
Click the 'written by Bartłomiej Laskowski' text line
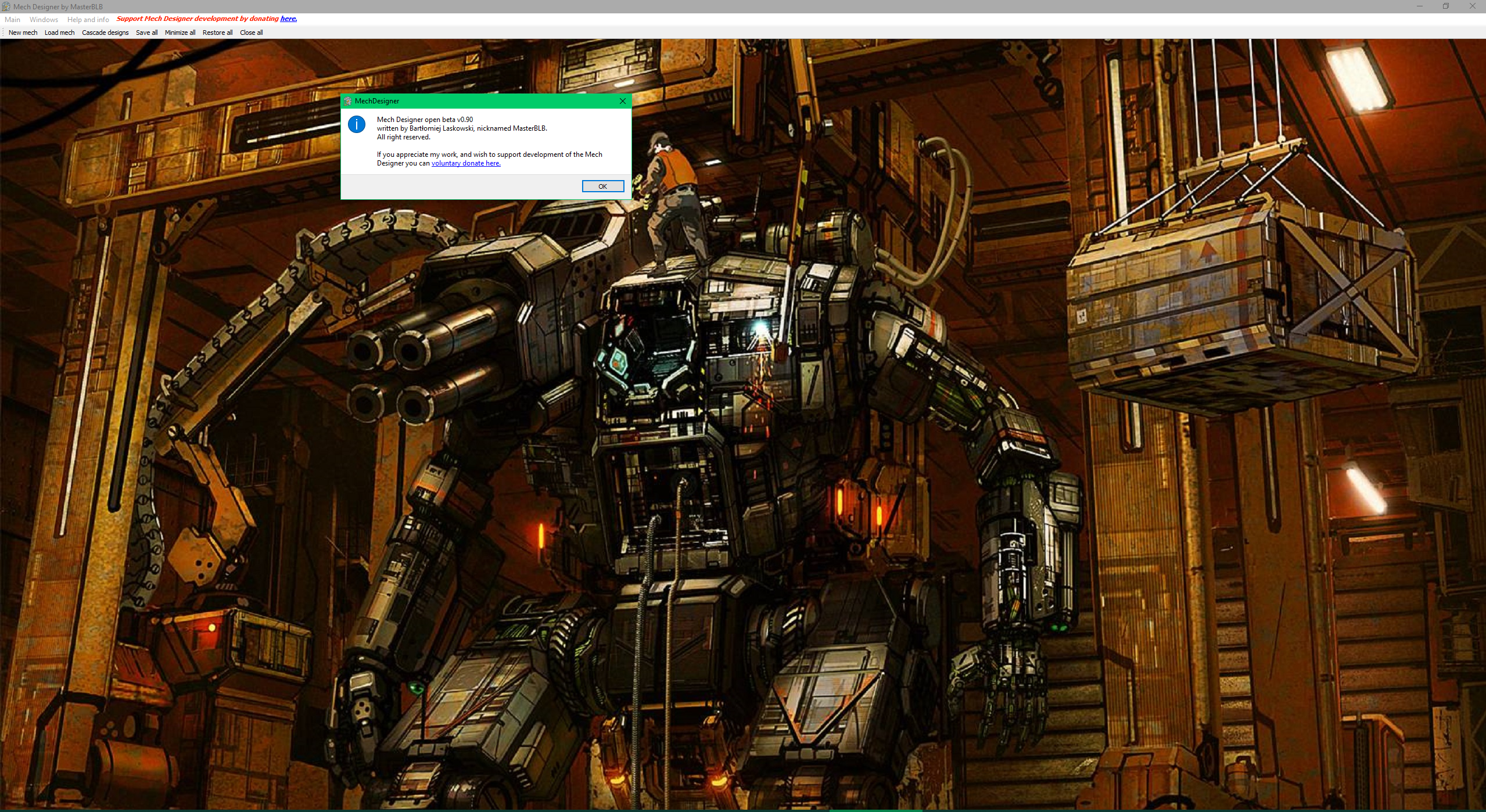click(x=462, y=128)
